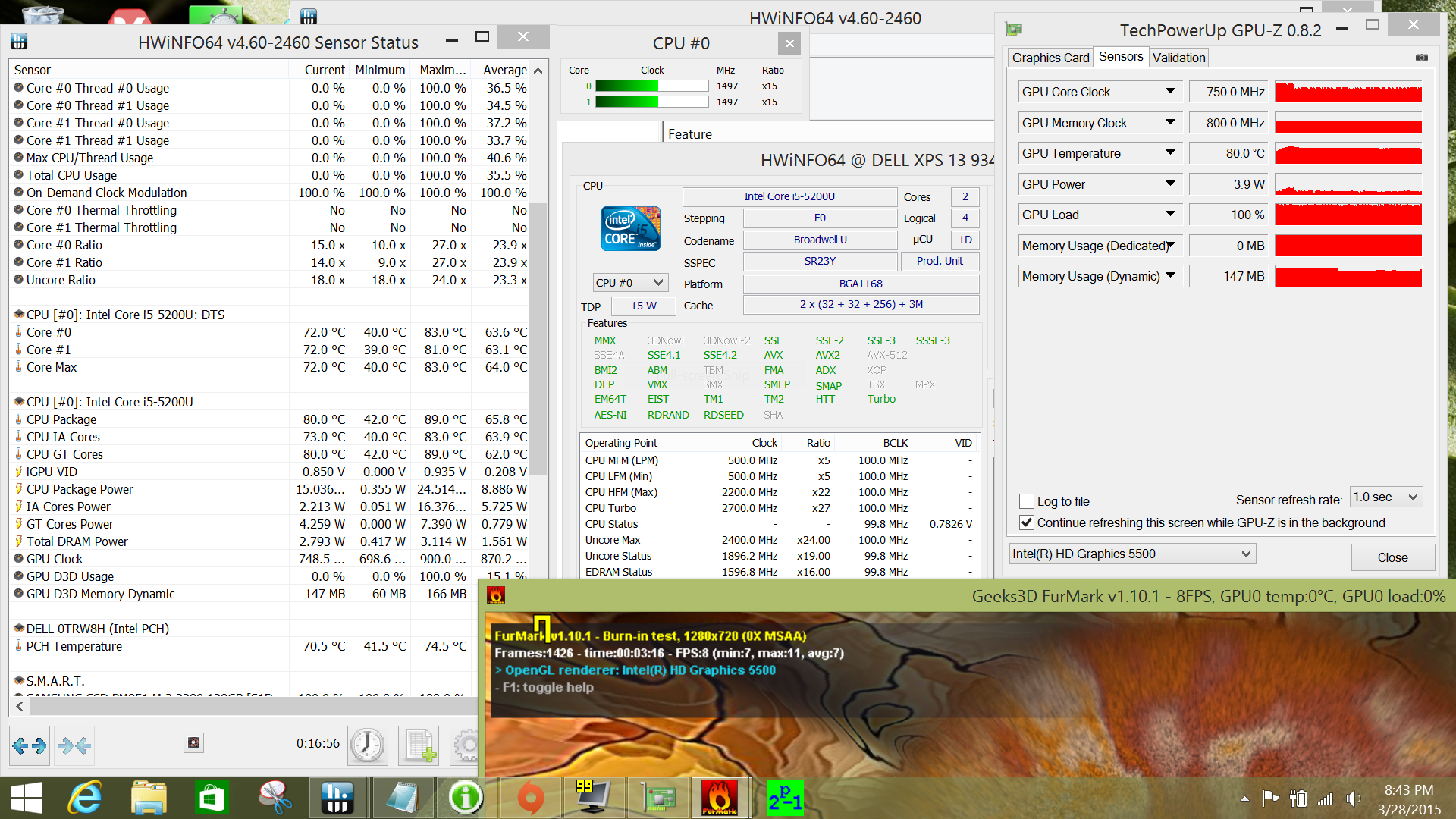Open the GPU Core Clock sensor dropdown

coord(1170,92)
